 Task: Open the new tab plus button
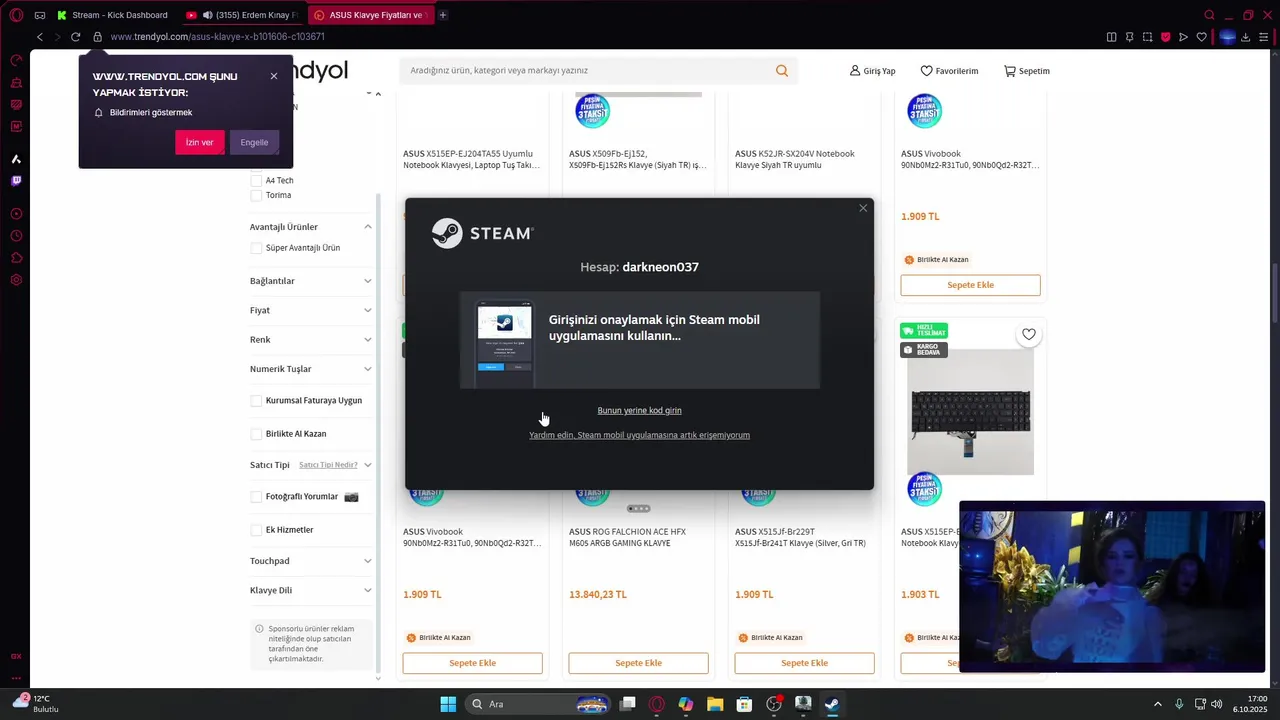click(x=443, y=15)
